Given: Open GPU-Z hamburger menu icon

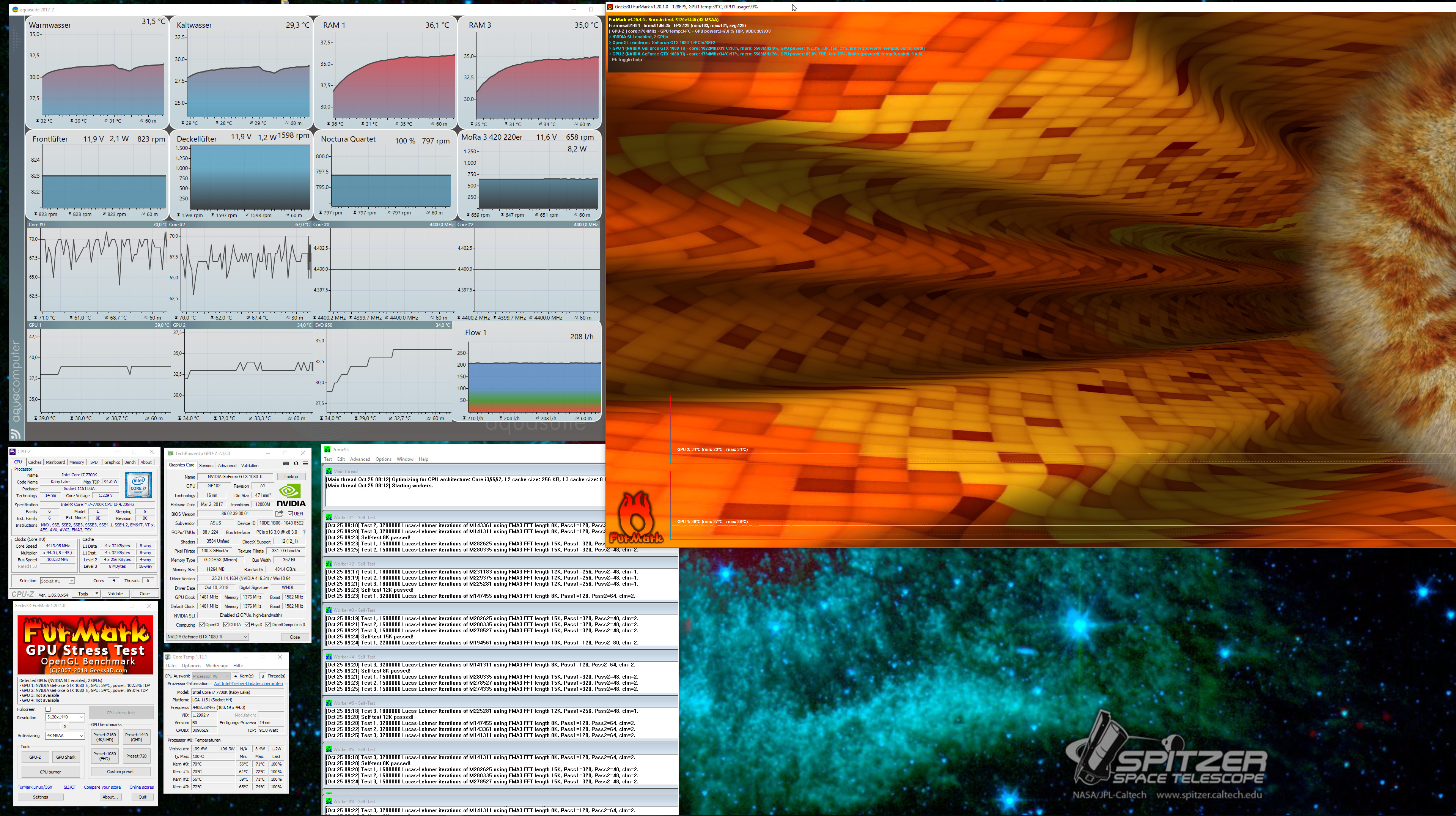Looking at the screenshot, I should pos(305,464).
